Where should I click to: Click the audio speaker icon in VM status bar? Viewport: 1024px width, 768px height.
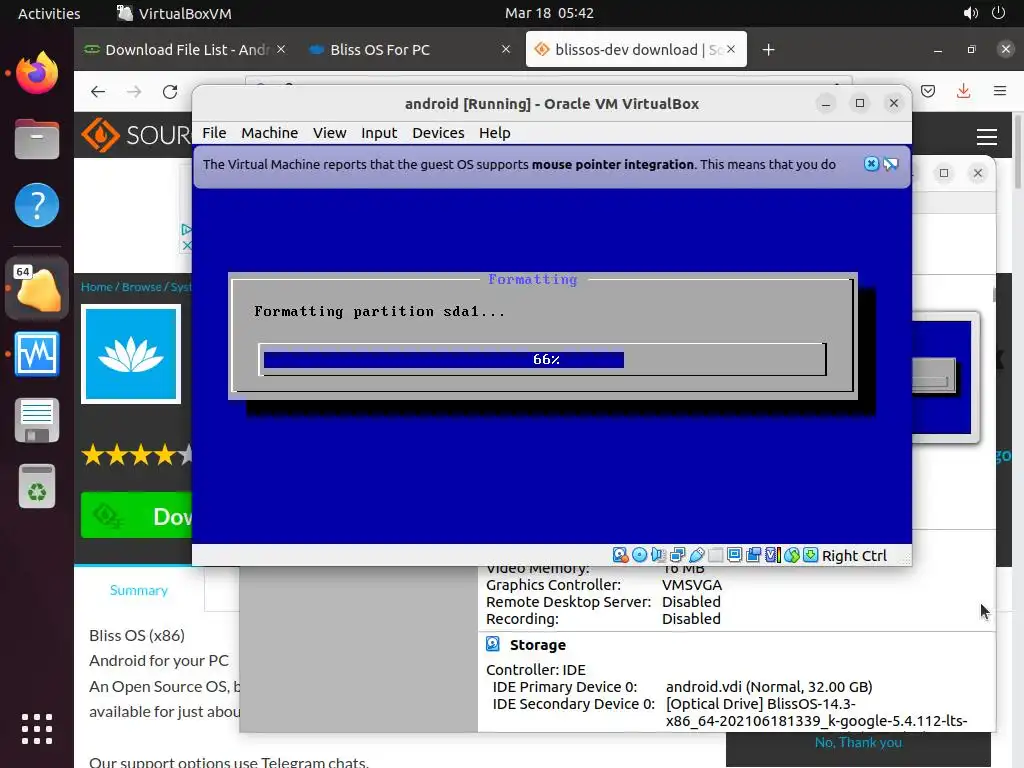[x=658, y=555]
